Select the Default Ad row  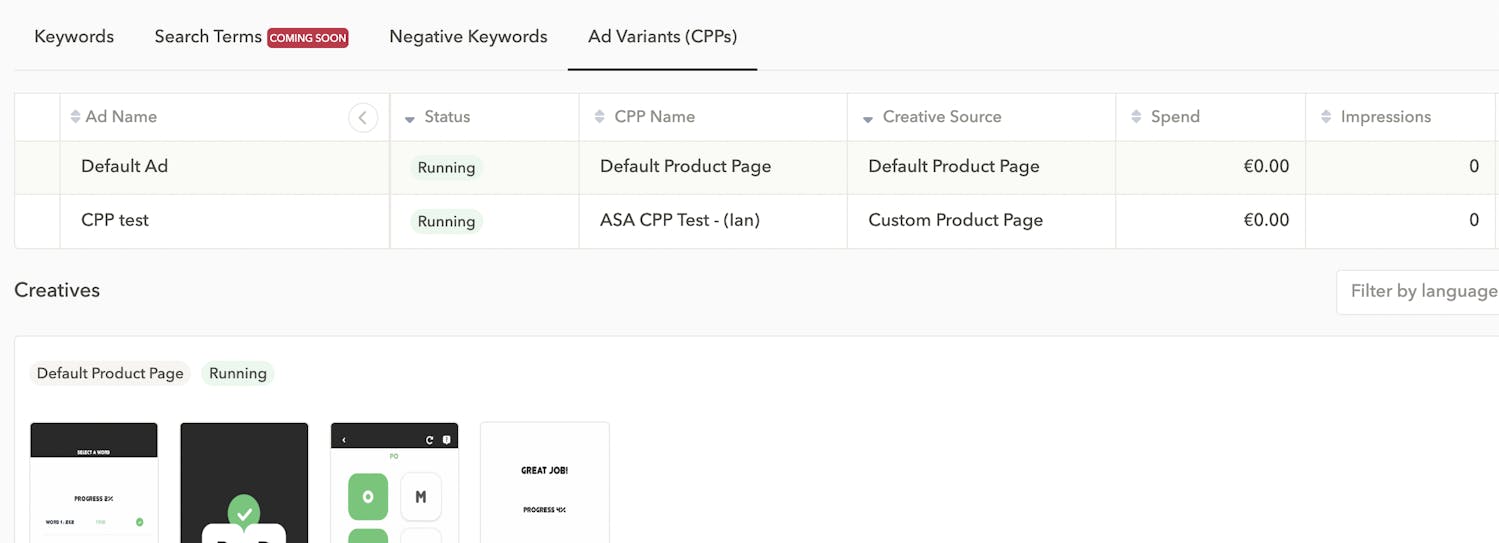pos(124,167)
